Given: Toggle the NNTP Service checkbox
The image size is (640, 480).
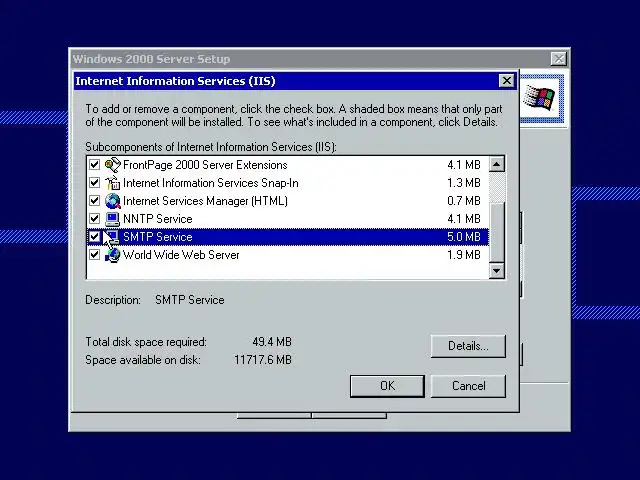Looking at the screenshot, I should tap(94, 219).
